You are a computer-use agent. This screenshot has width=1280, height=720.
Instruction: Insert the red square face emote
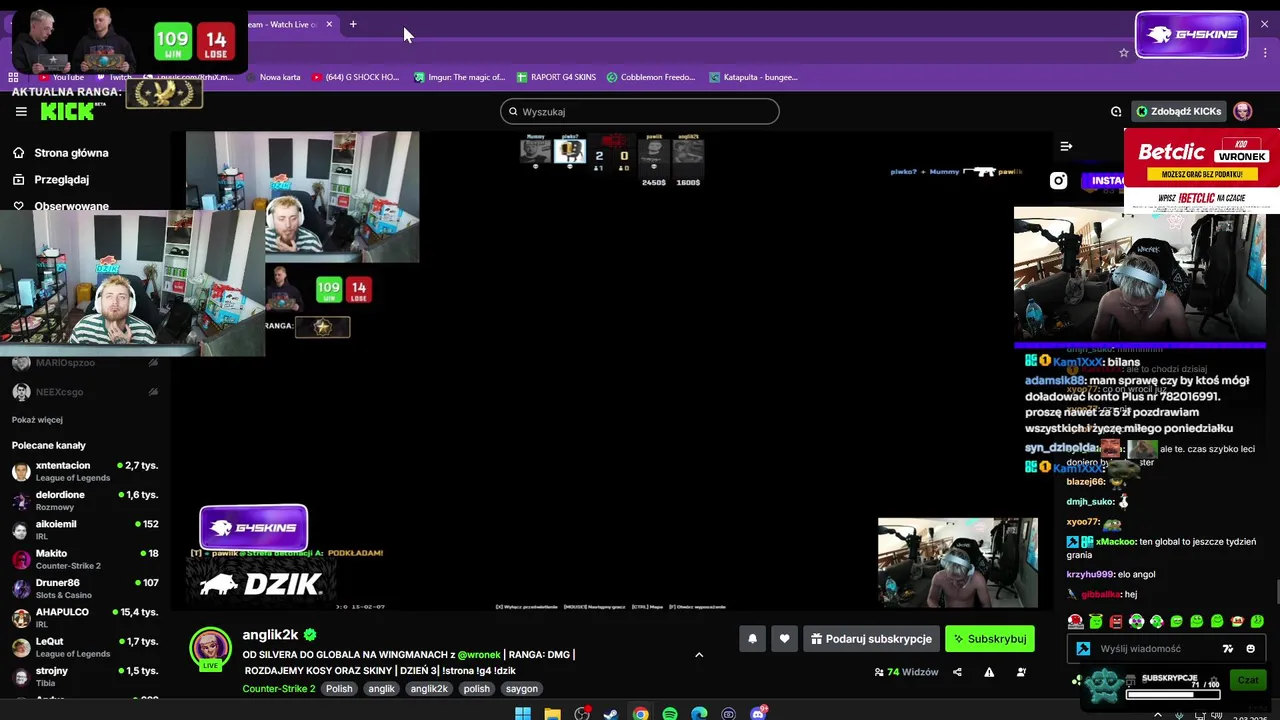point(1116,622)
